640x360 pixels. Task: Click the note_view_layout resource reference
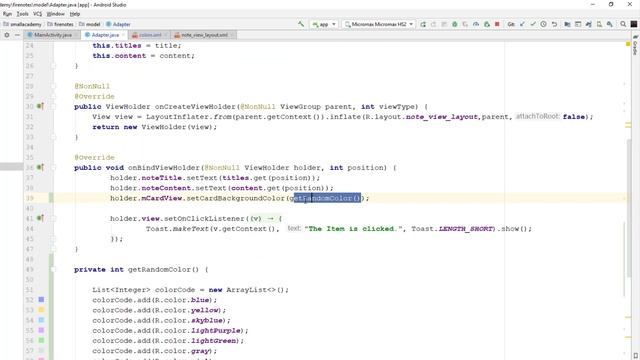click(x=442, y=117)
